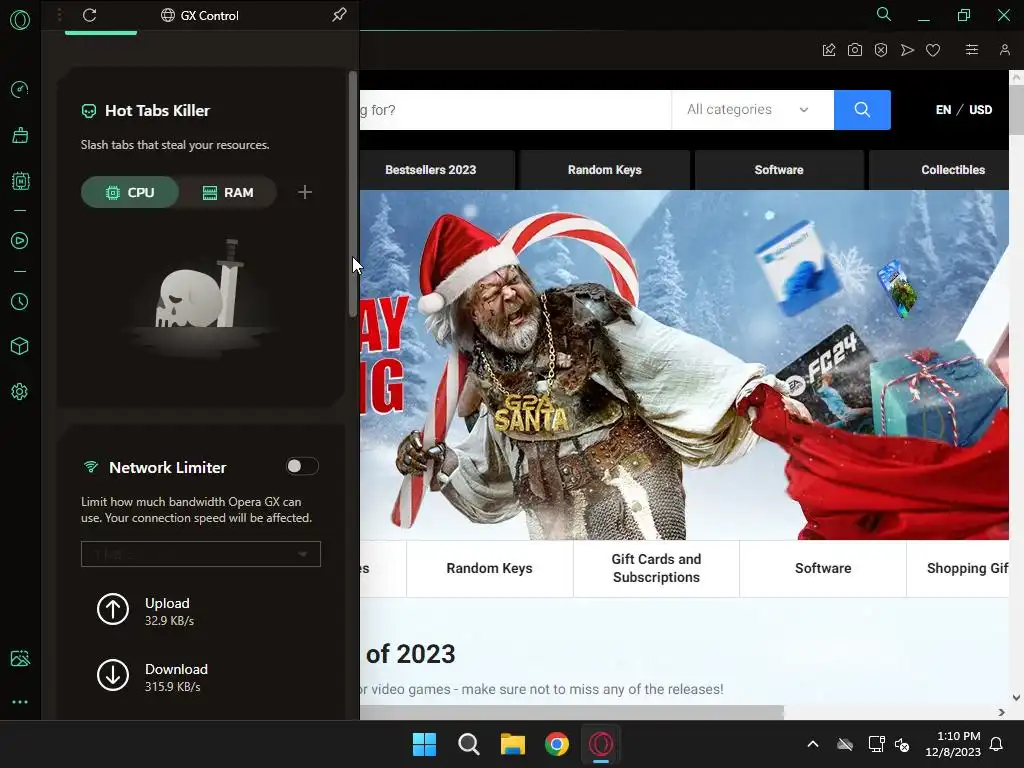Open sidebar three-dots more menu
Image resolution: width=1024 pixels, height=768 pixels.
coord(20,702)
